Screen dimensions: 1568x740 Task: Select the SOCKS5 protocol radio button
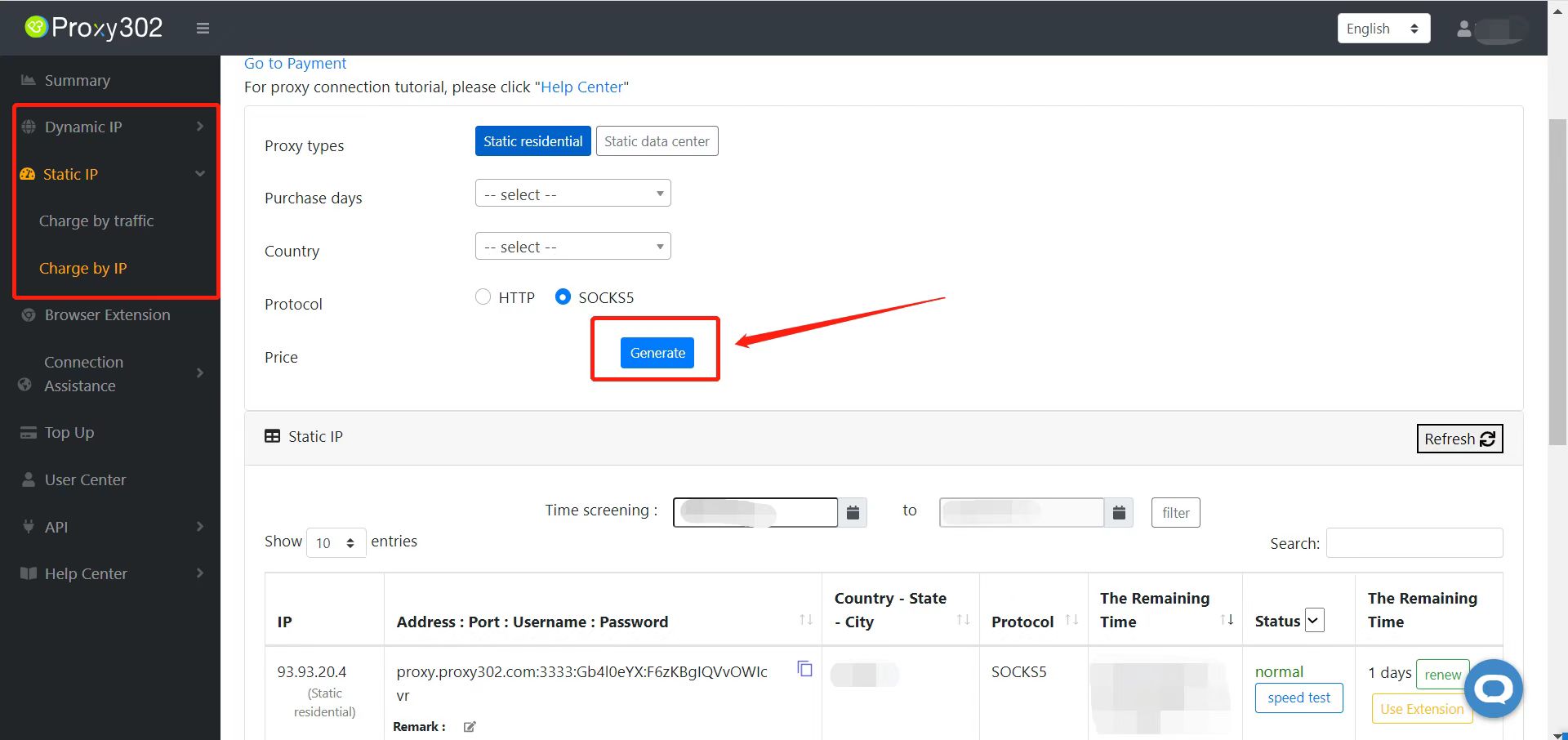[x=563, y=297]
